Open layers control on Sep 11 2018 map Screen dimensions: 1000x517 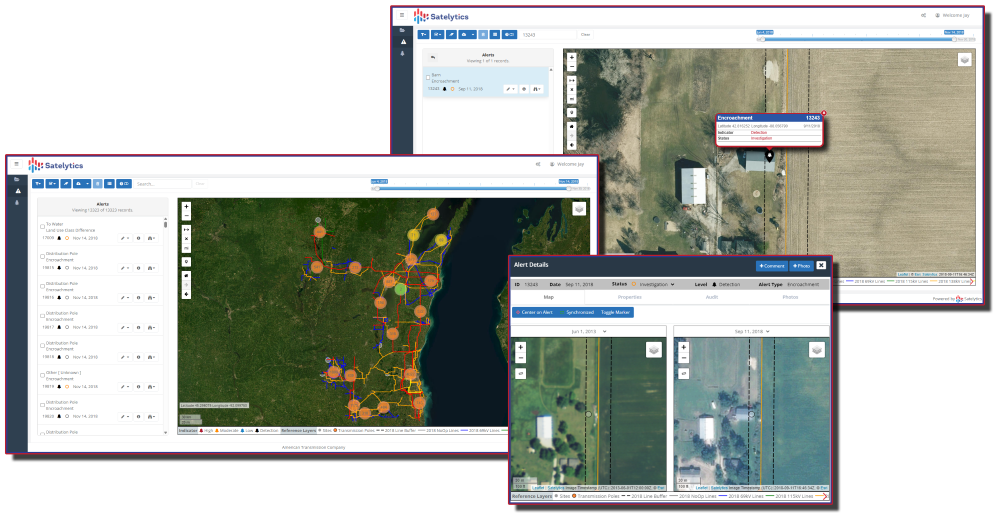pos(817,349)
